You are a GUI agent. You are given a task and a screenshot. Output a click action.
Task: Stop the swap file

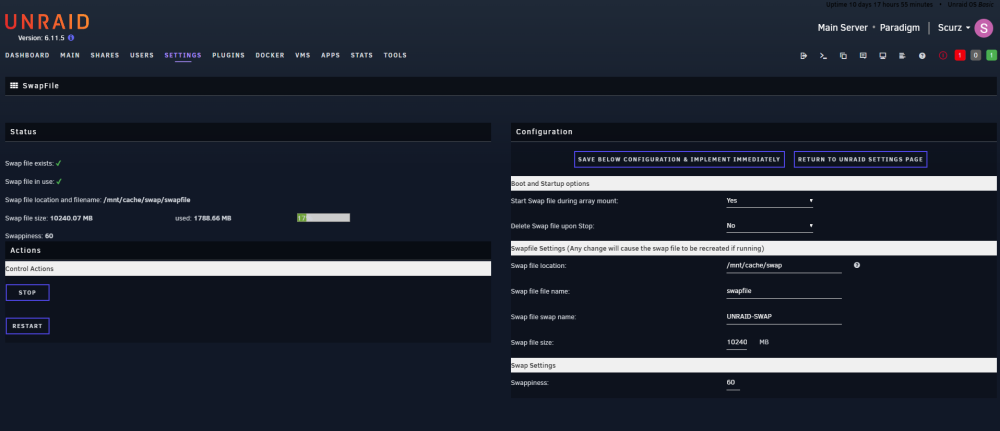coord(27,293)
